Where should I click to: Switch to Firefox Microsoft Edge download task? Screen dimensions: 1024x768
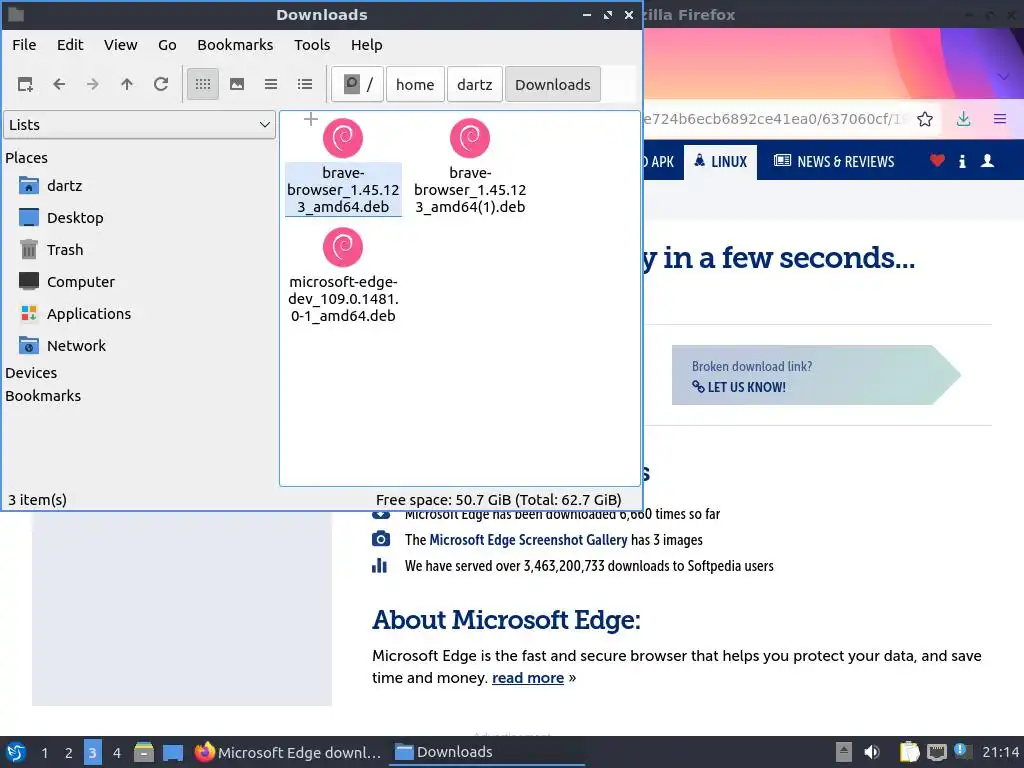[288, 752]
